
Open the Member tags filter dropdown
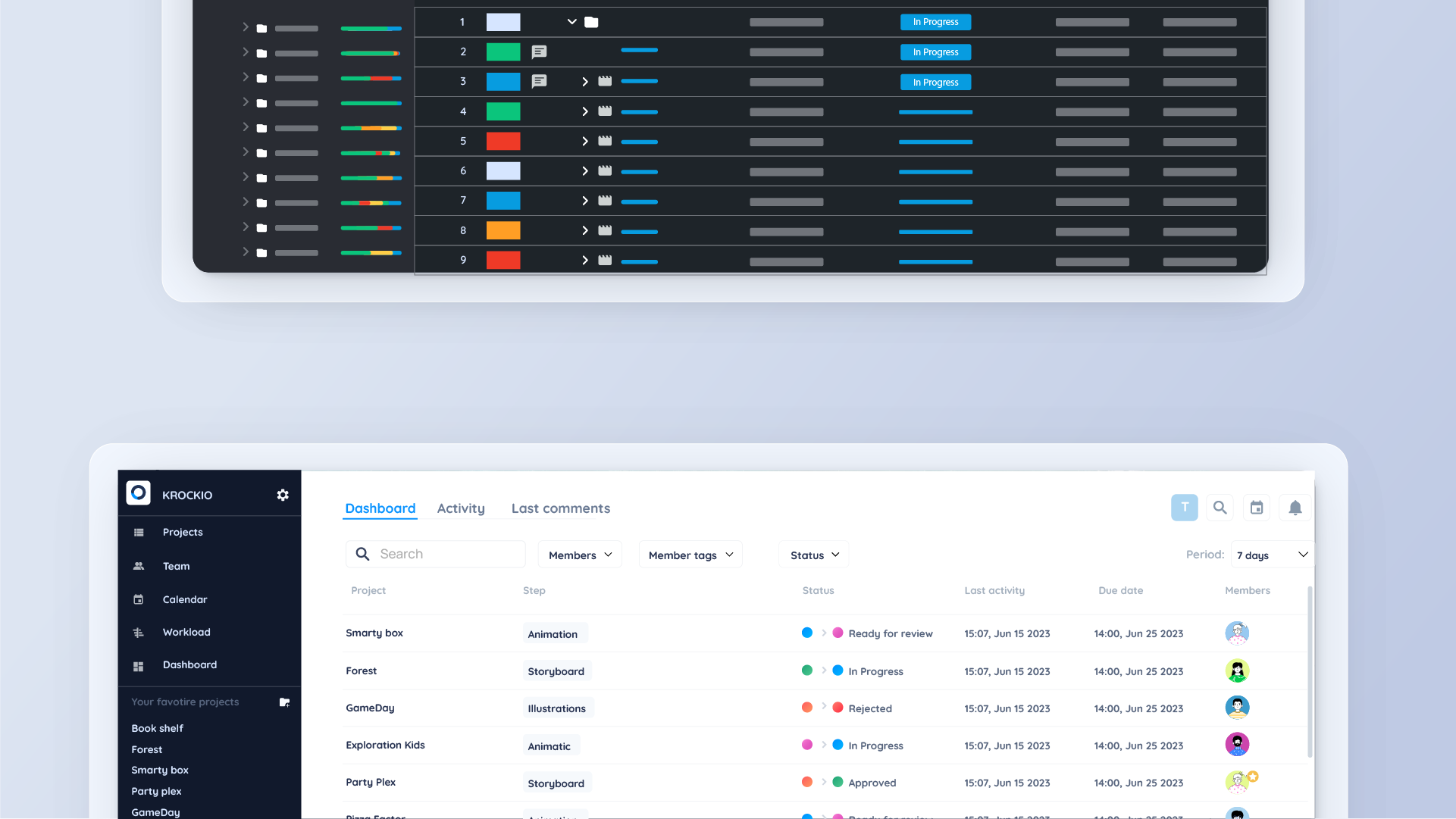(x=690, y=555)
